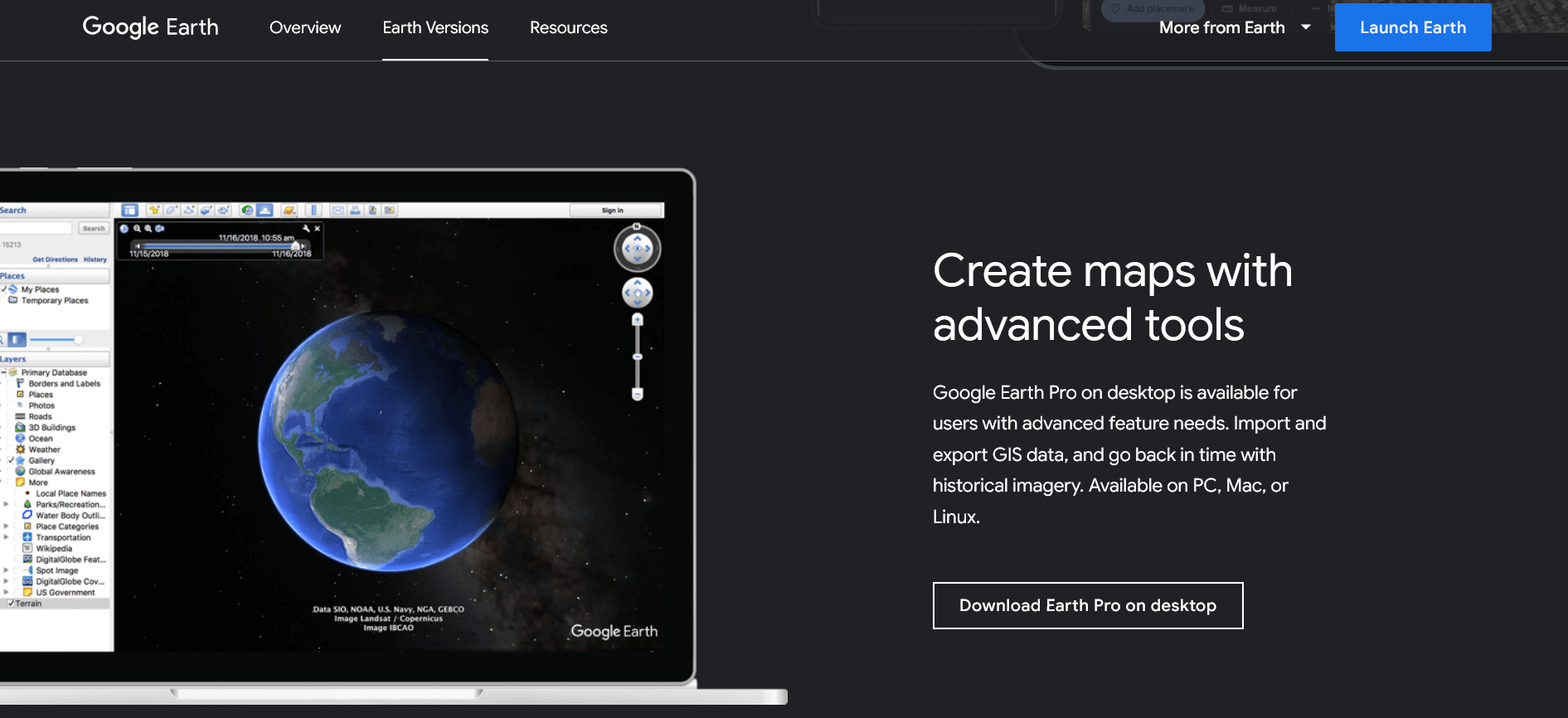The width and height of the screenshot is (1568, 718).
Task: Toggle the Temporary Places checkbox
Action: (x=4, y=300)
